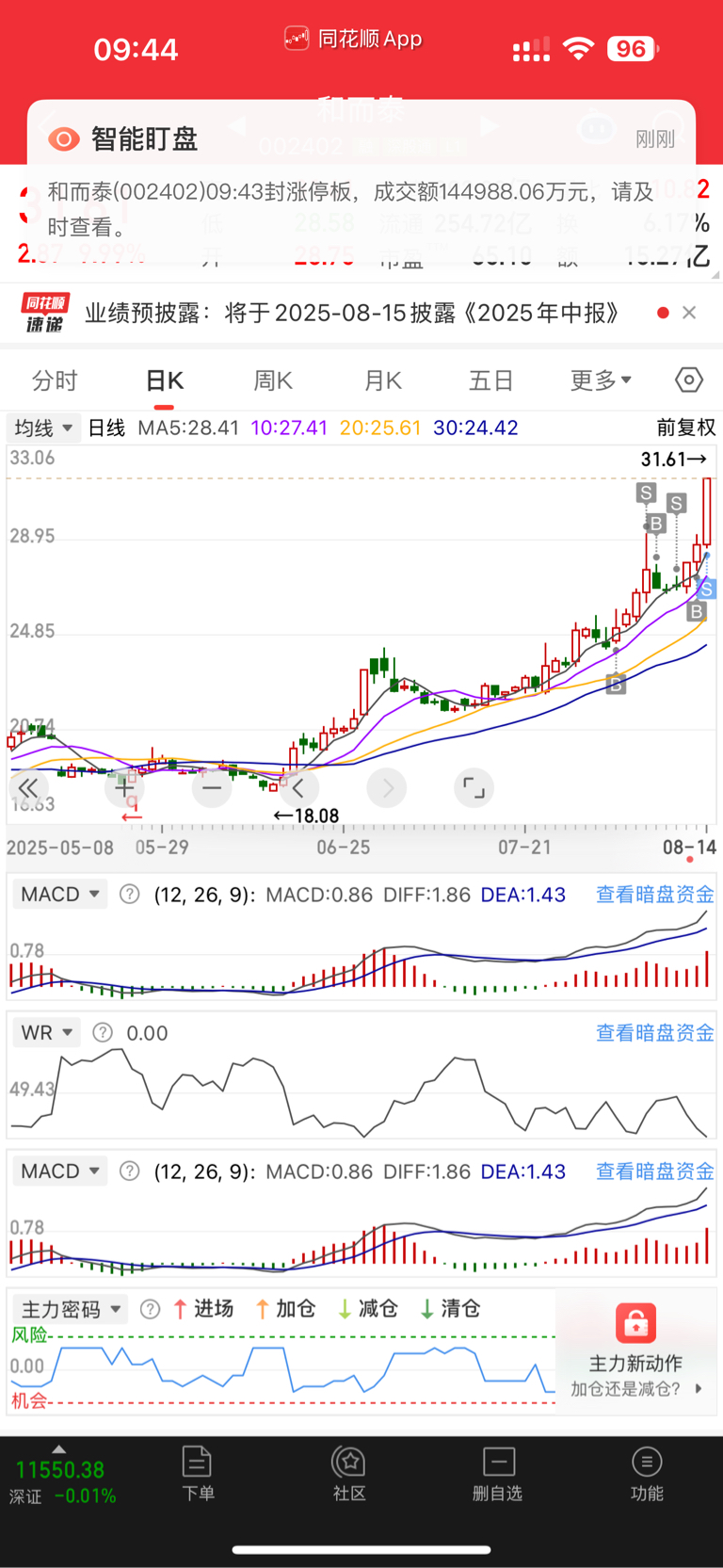
Task: Tap the notification 刚刚 timestamp
Action: (x=655, y=139)
